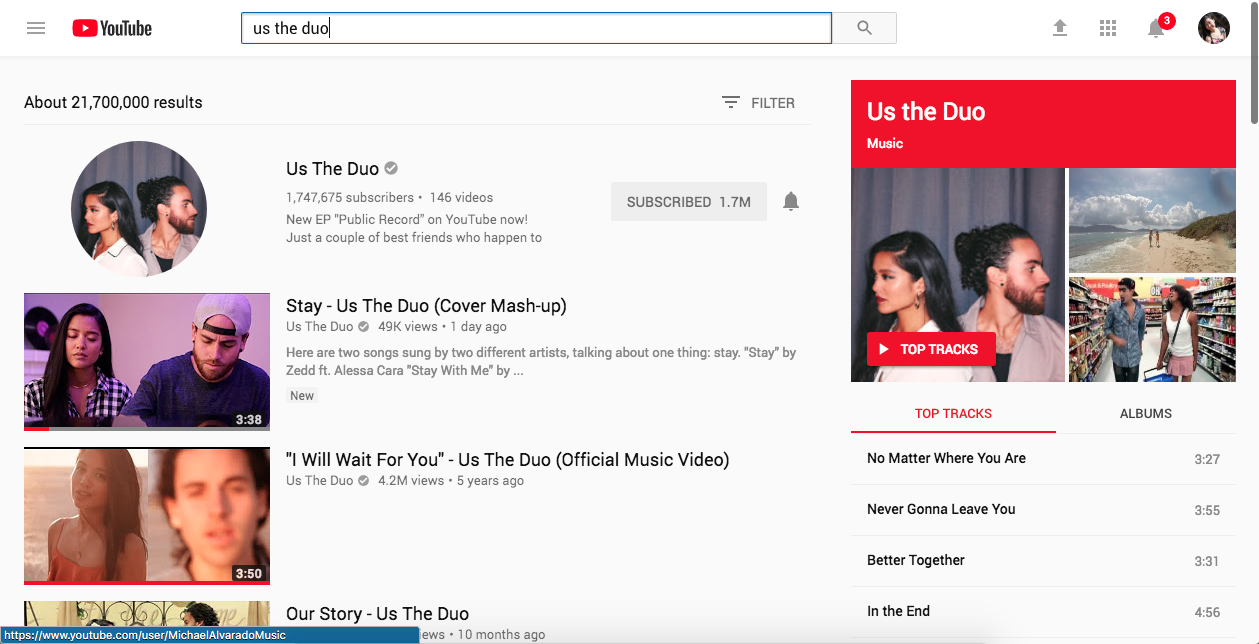Open large duo portrait in artist panel
1259x644 pixels.
[x=958, y=275]
